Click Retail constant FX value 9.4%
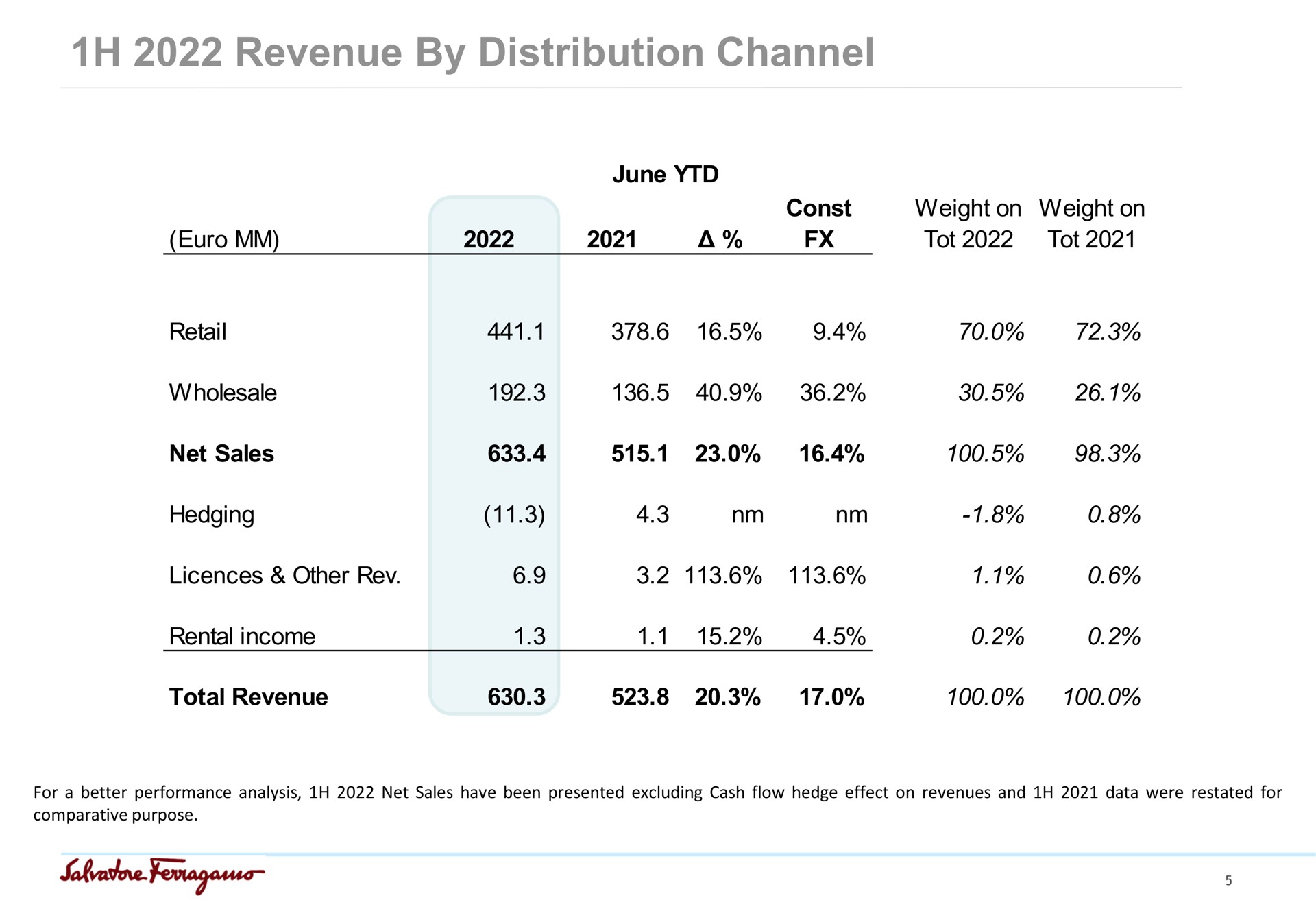Image resolution: width=1316 pixels, height=911 pixels. coord(839,332)
